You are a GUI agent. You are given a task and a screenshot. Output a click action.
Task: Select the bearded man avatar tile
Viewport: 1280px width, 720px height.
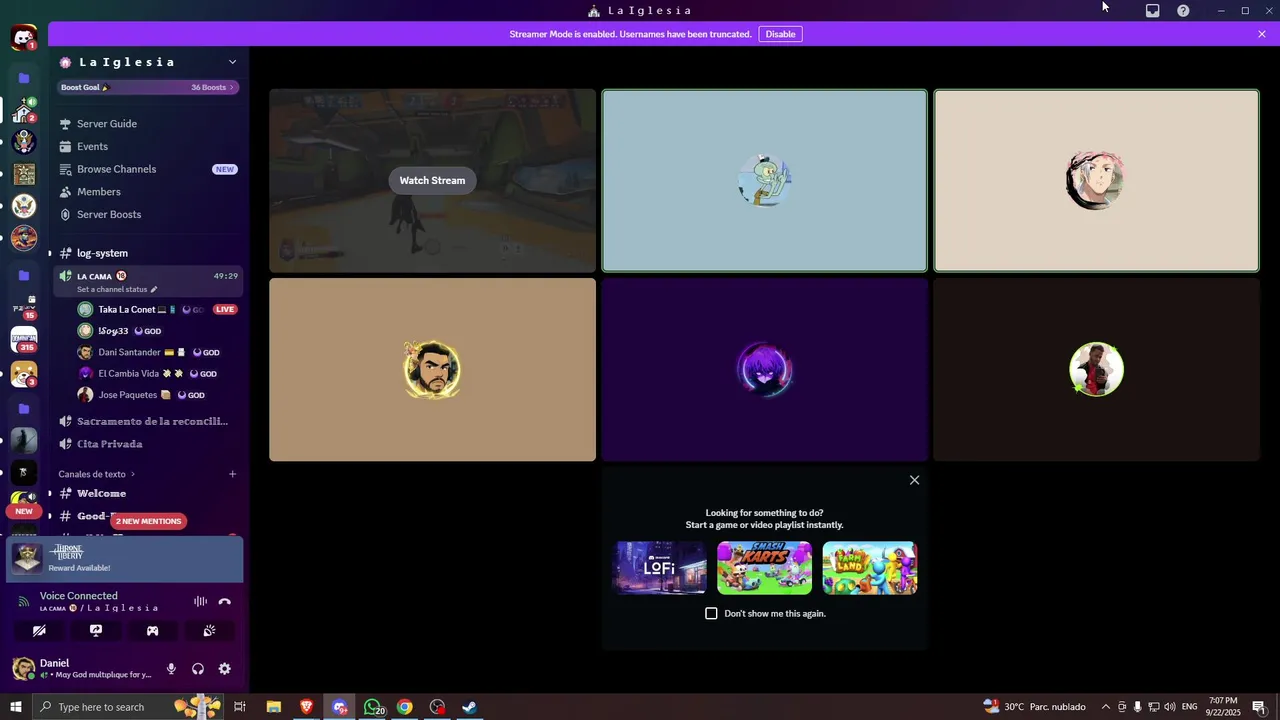[432, 370]
